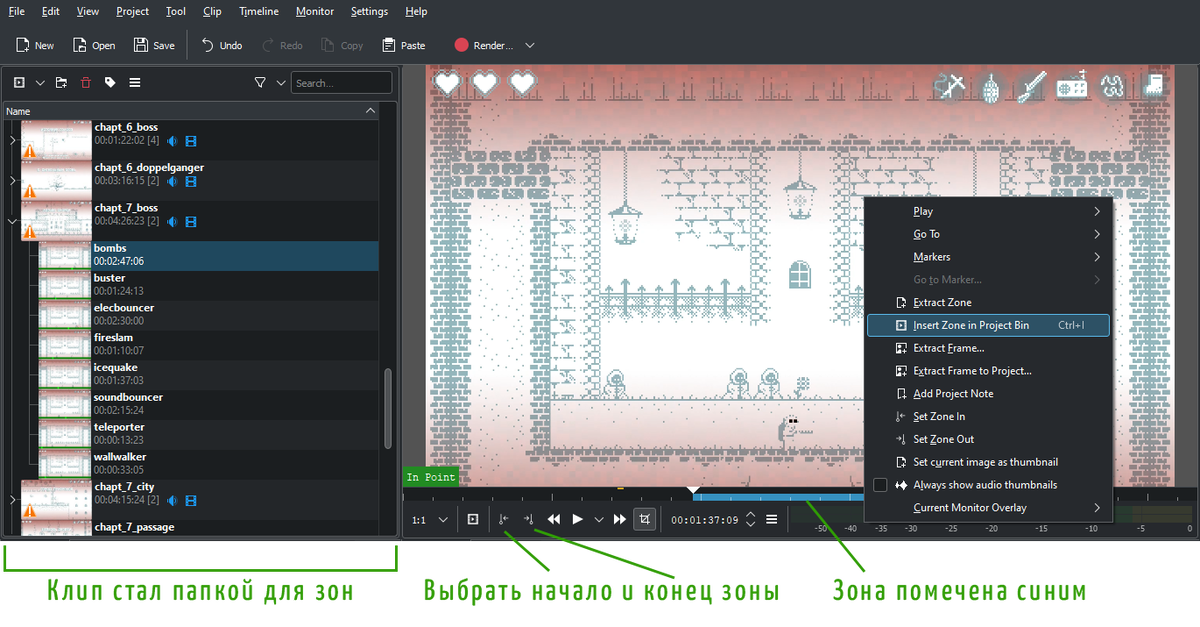Viewport: 1200px width, 627px height.
Task: Expand the chapt_6_boss clip
Action: click(x=12, y=141)
